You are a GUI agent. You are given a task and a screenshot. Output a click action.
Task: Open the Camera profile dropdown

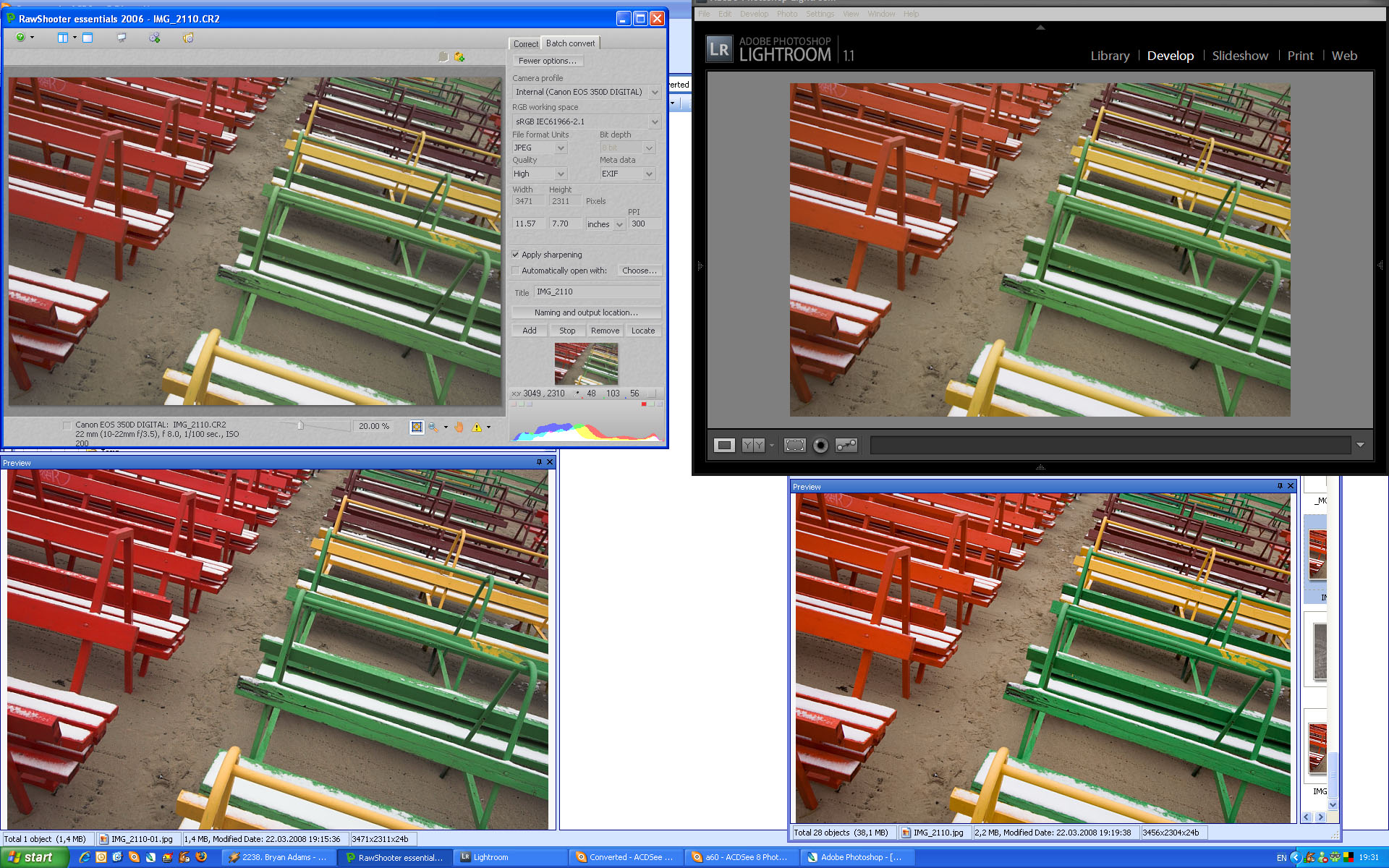point(654,93)
